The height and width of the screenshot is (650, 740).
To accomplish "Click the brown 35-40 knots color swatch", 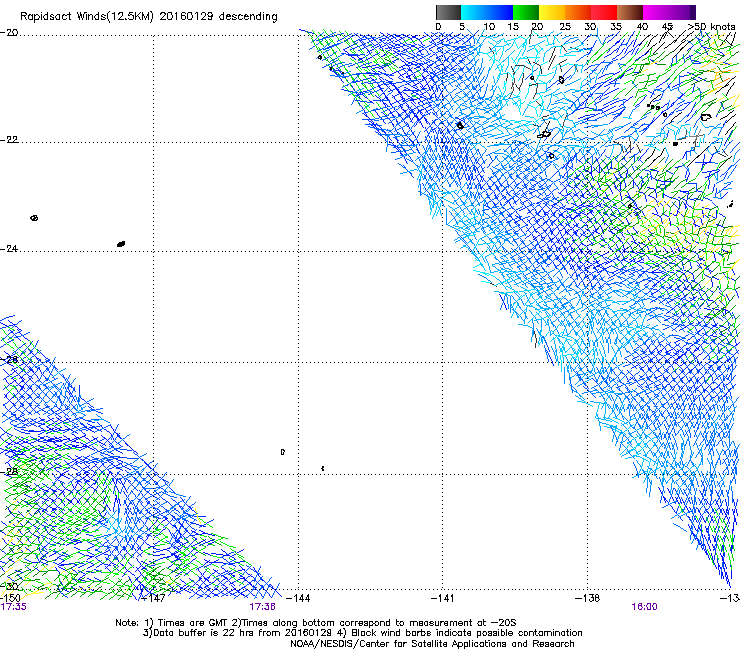I will (x=630, y=12).
